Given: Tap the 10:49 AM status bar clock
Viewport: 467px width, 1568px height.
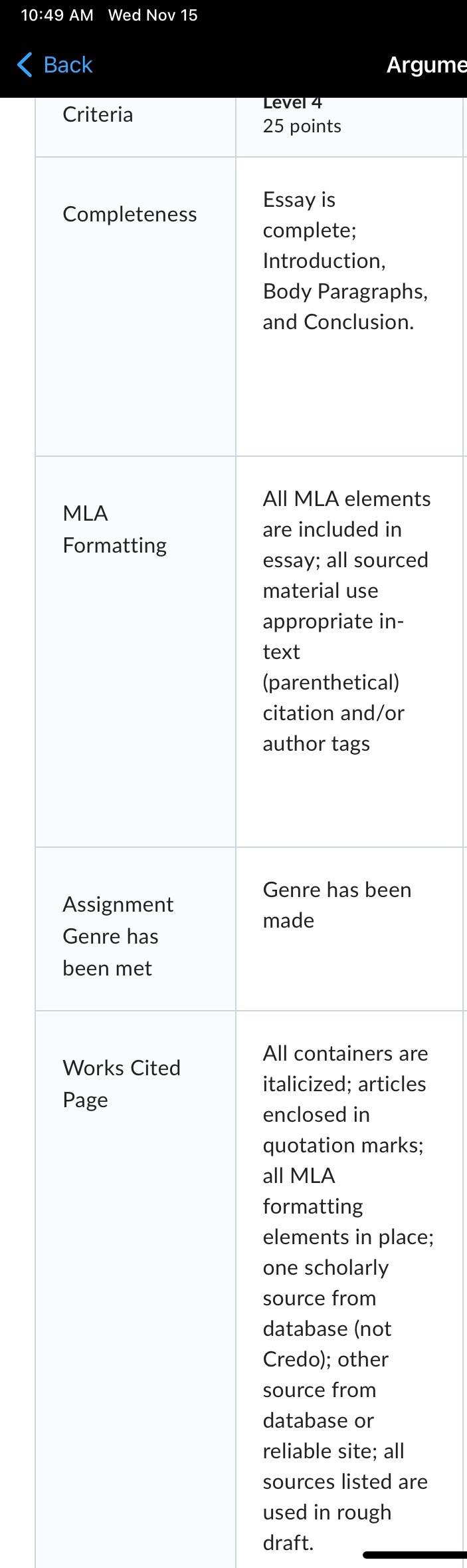Looking at the screenshot, I should [x=57, y=15].
